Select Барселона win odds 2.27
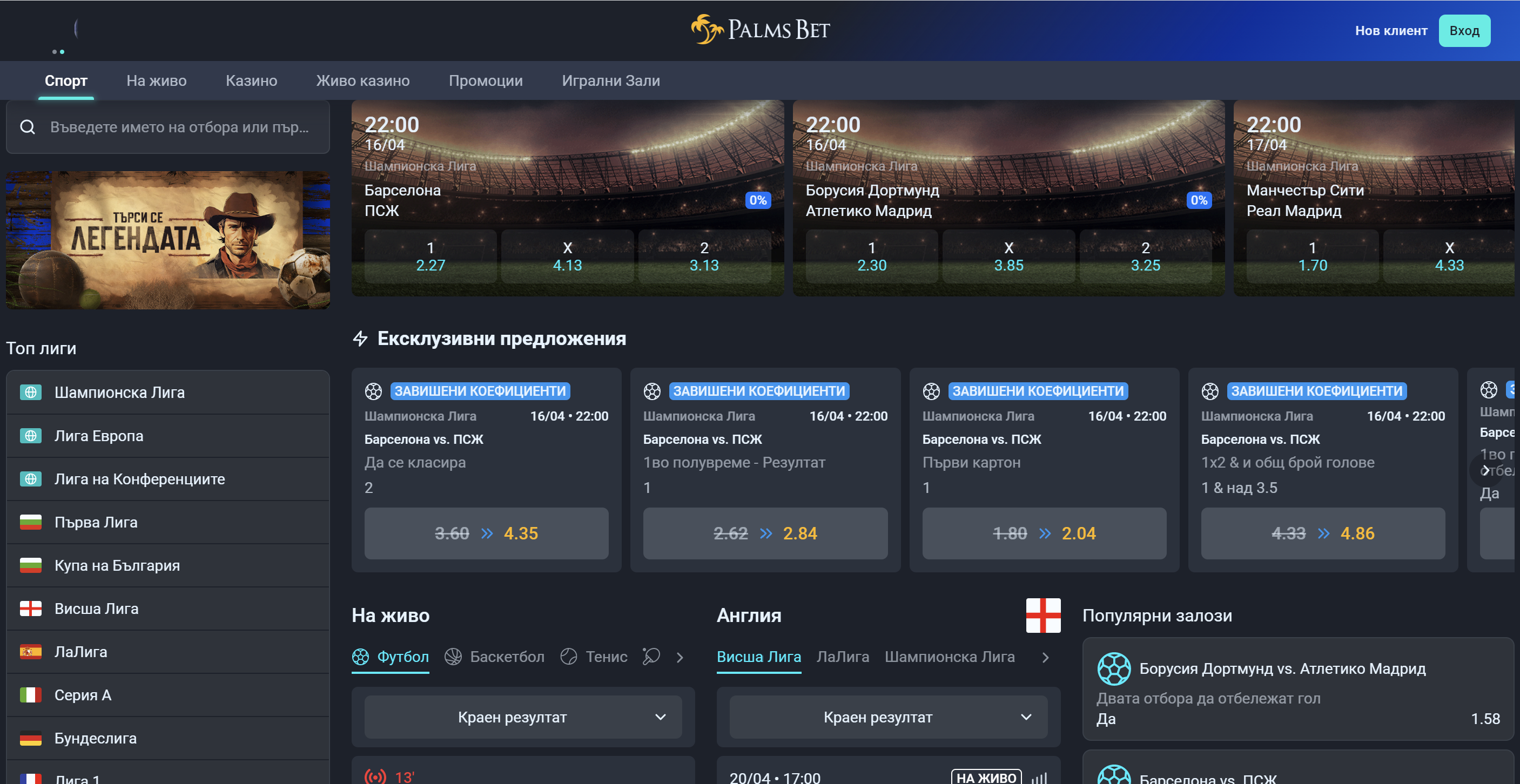This screenshot has width=1520, height=784. click(431, 256)
